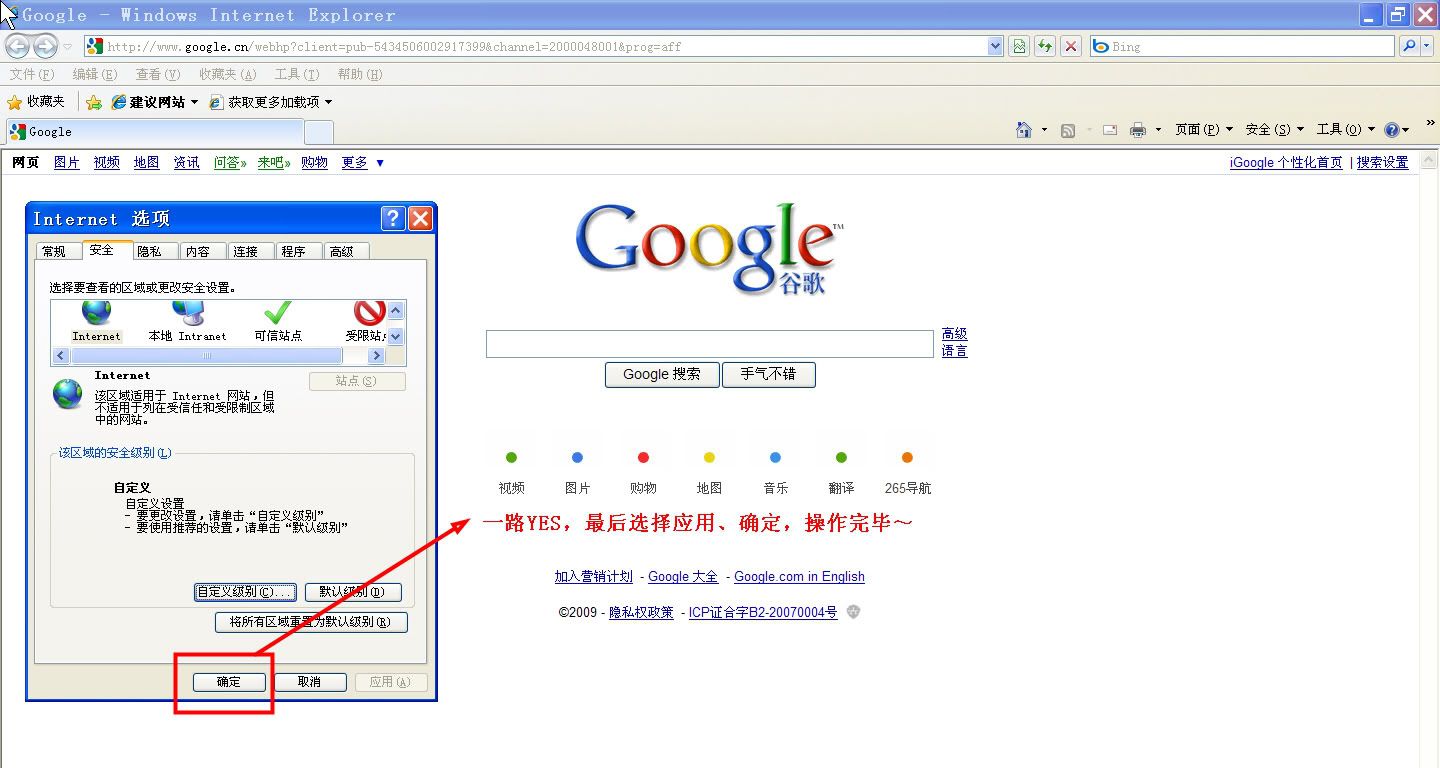
Task: Open the 收藏夹(A) menu
Action: tap(228, 74)
